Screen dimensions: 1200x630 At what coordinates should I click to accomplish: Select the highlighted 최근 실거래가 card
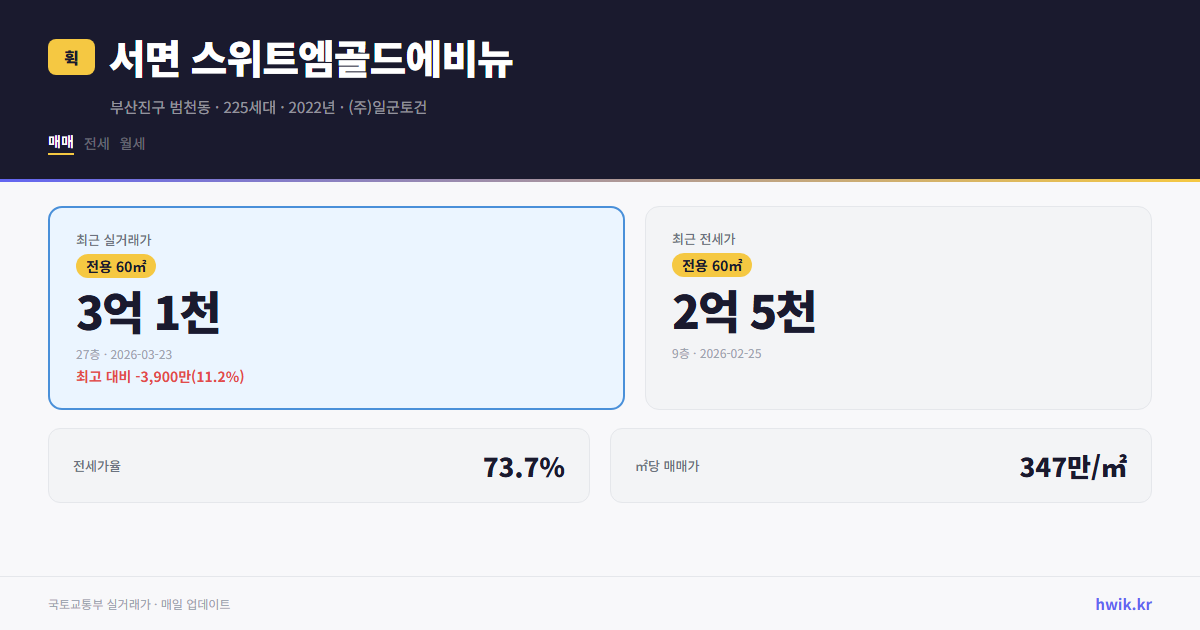(335, 307)
